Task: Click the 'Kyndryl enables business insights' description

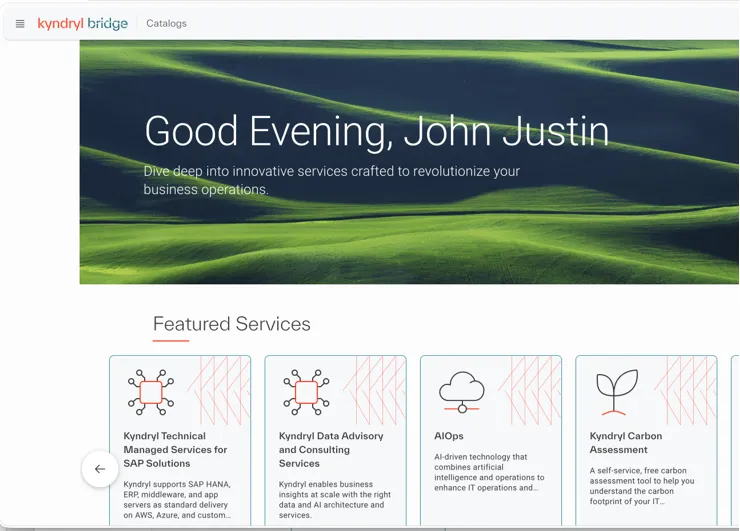Action: [x=335, y=500]
